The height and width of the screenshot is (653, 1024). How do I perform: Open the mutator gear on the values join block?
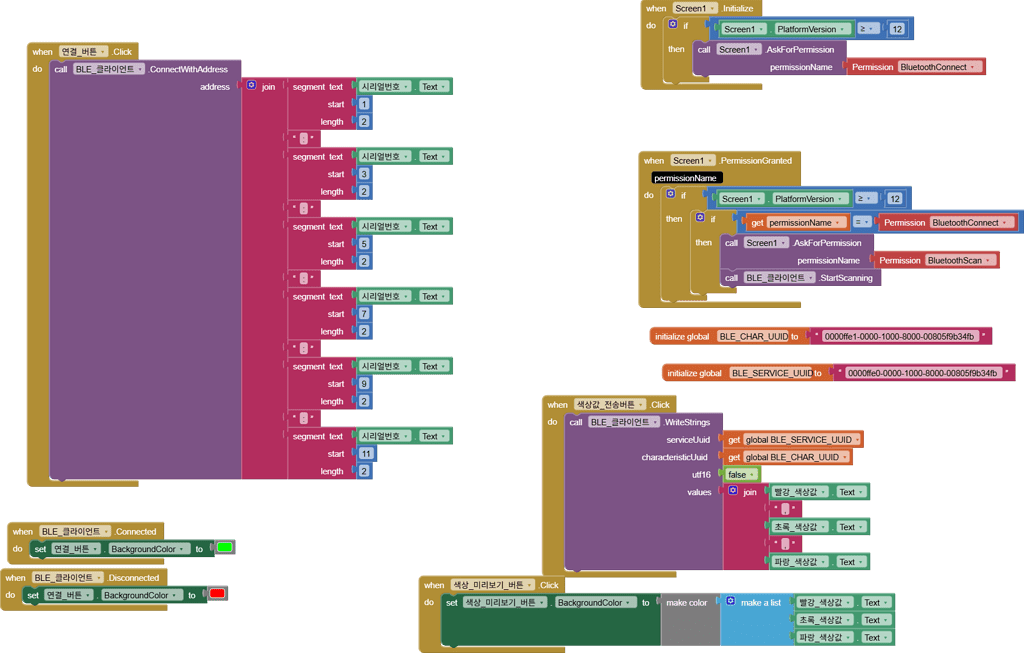point(733,492)
